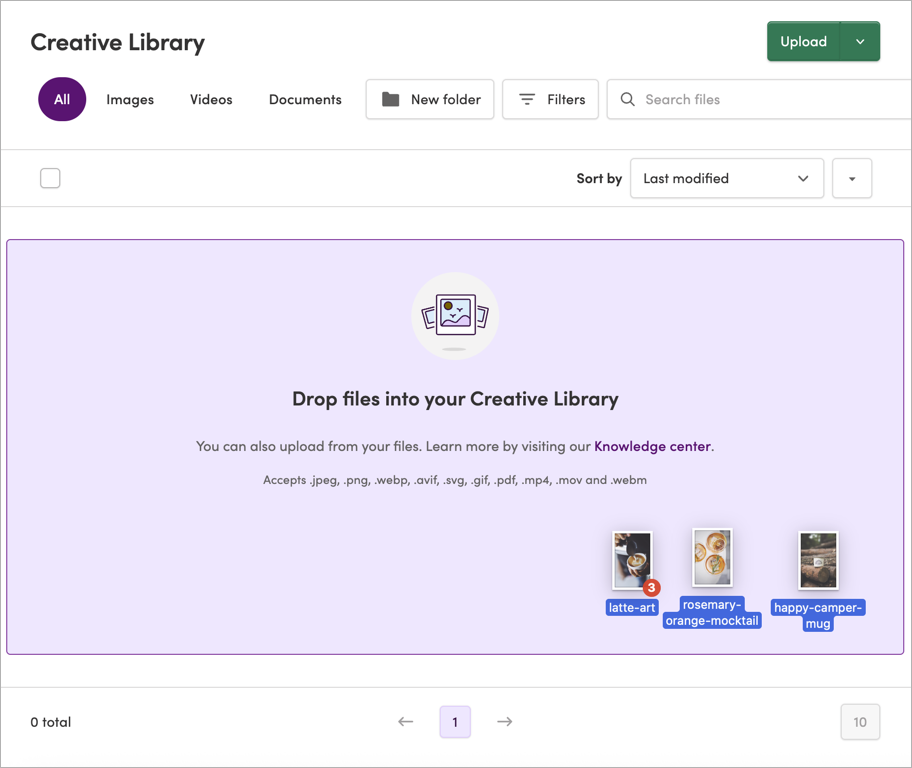The width and height of the screenshot is (912, 768).
Task: Click the stacked photos illustration icon
Action: click(455, 316)
